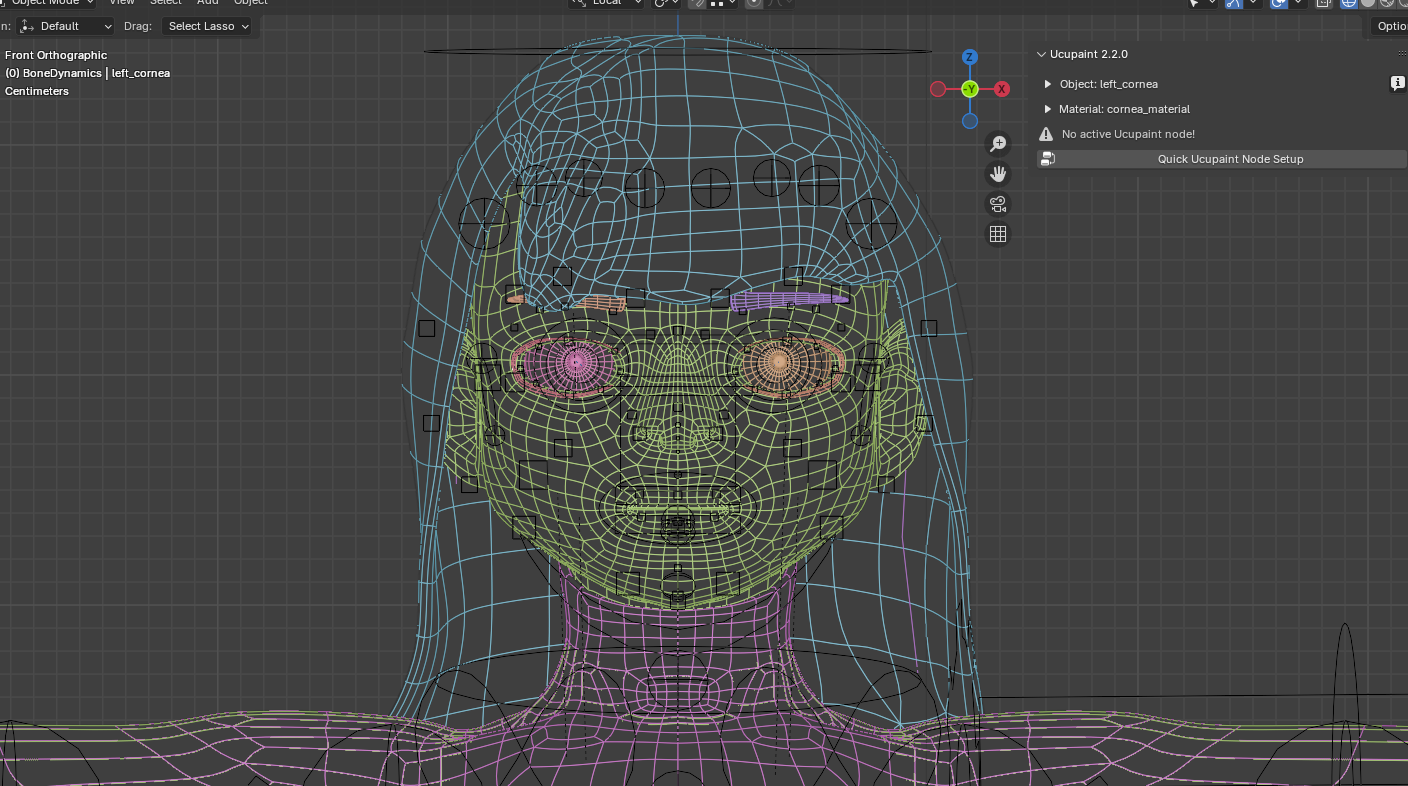Toggle X-Ray mode in the header

[1322, 4]
